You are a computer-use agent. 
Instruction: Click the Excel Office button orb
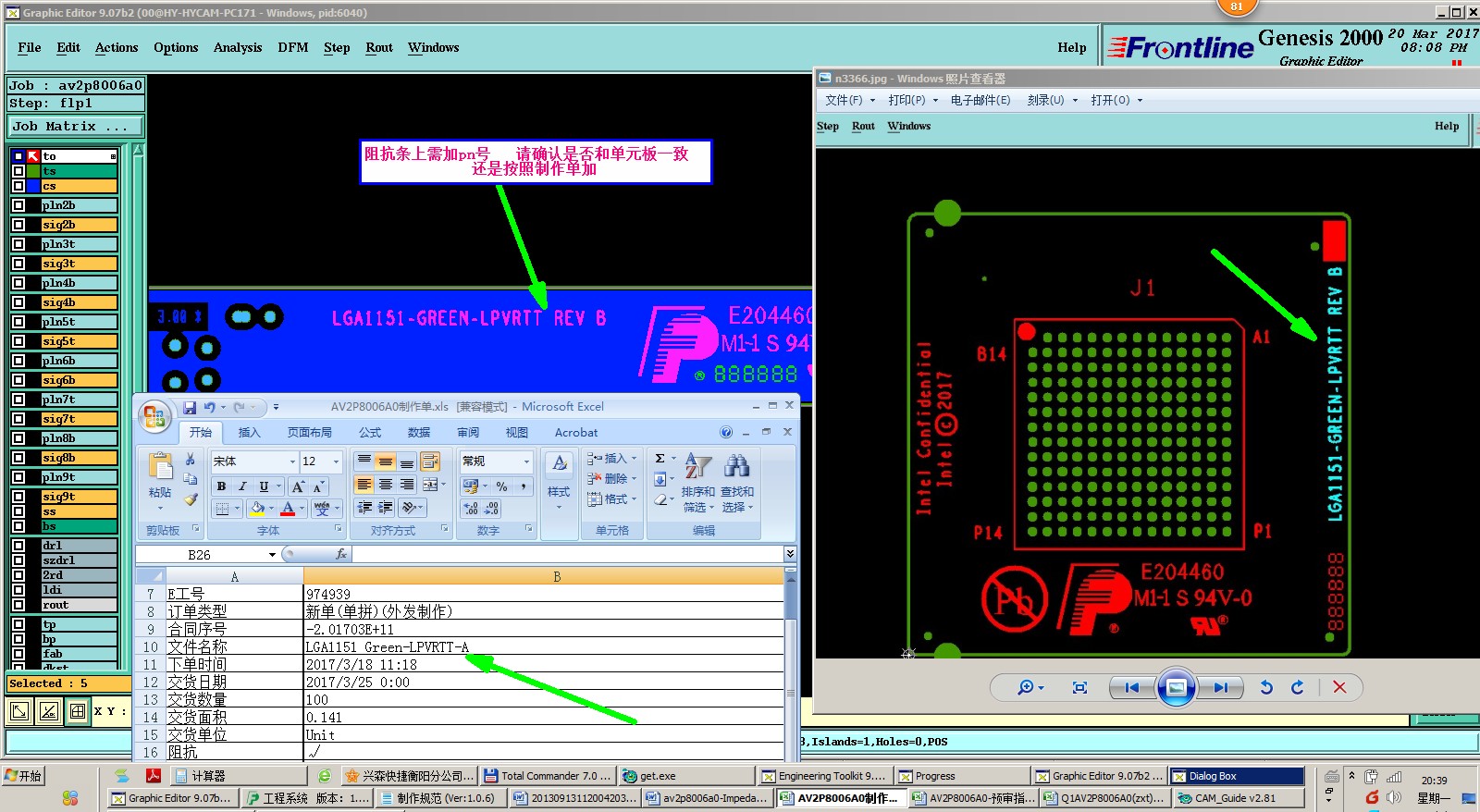(154, 416)
